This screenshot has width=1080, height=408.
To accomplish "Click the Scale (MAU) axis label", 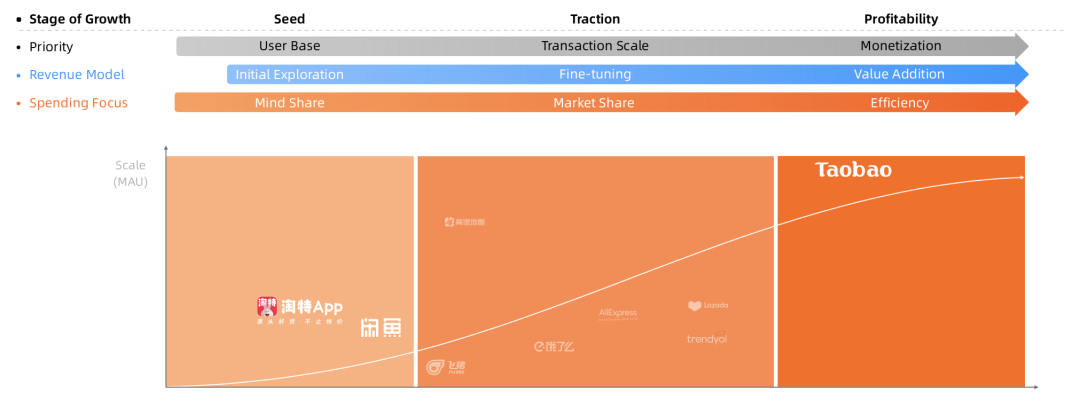I will (130, 173).
